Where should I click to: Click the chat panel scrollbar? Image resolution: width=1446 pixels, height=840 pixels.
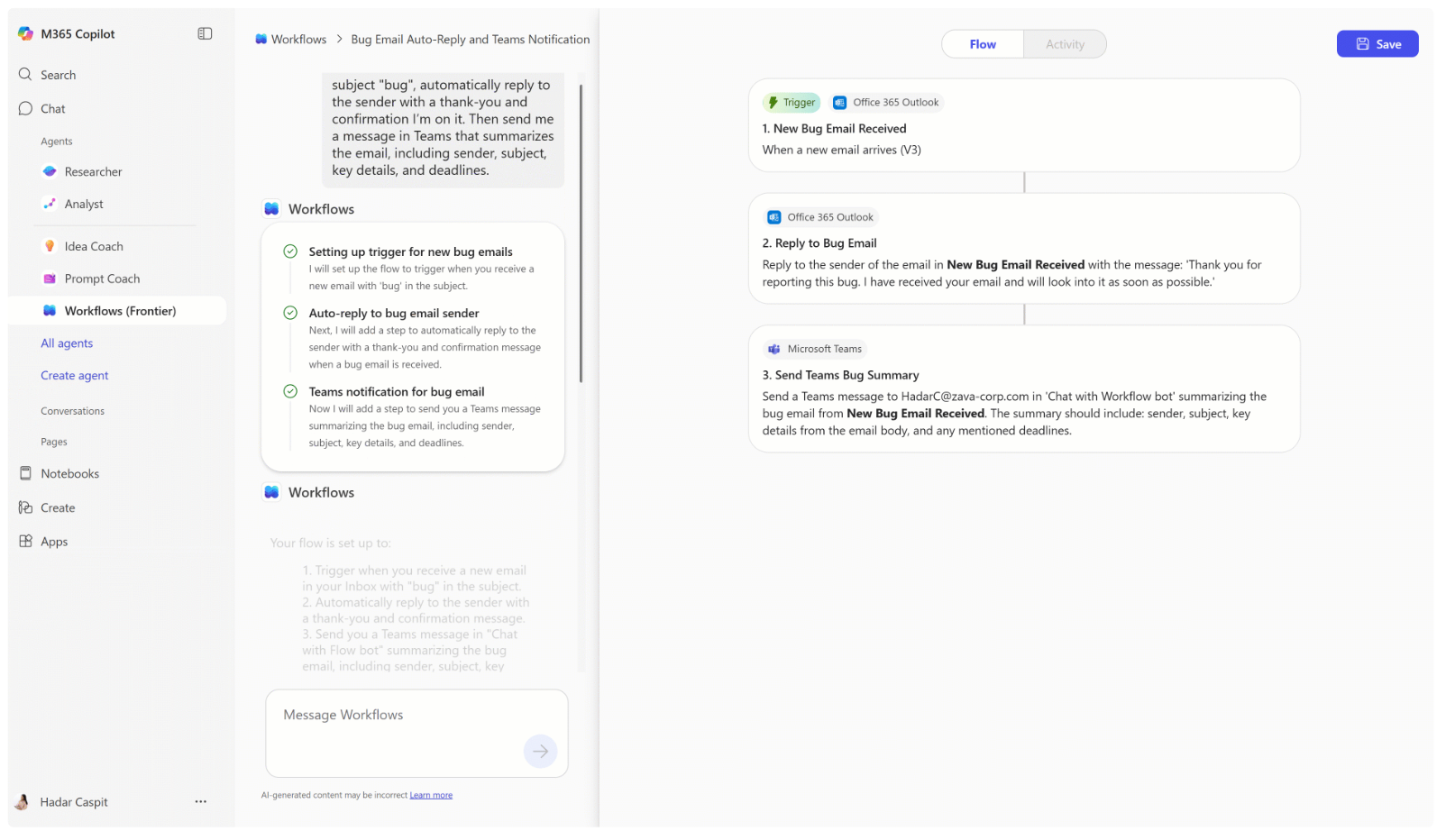pos(581,233)
